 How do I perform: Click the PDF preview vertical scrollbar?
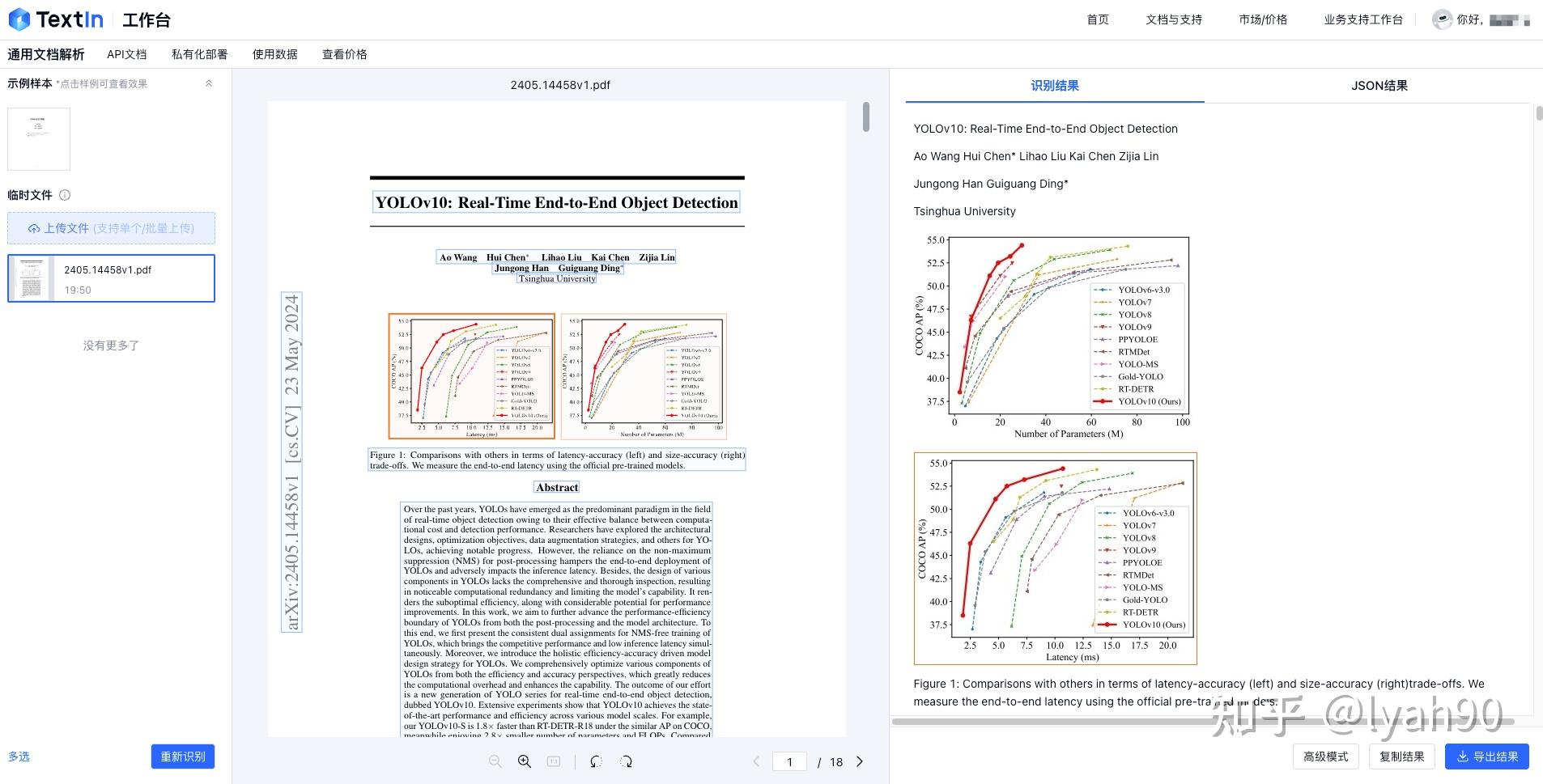(866, 117)
